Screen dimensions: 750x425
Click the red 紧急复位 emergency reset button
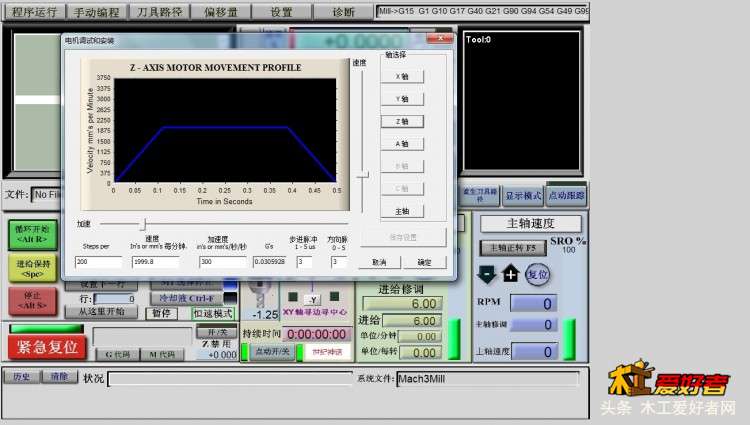47,347
